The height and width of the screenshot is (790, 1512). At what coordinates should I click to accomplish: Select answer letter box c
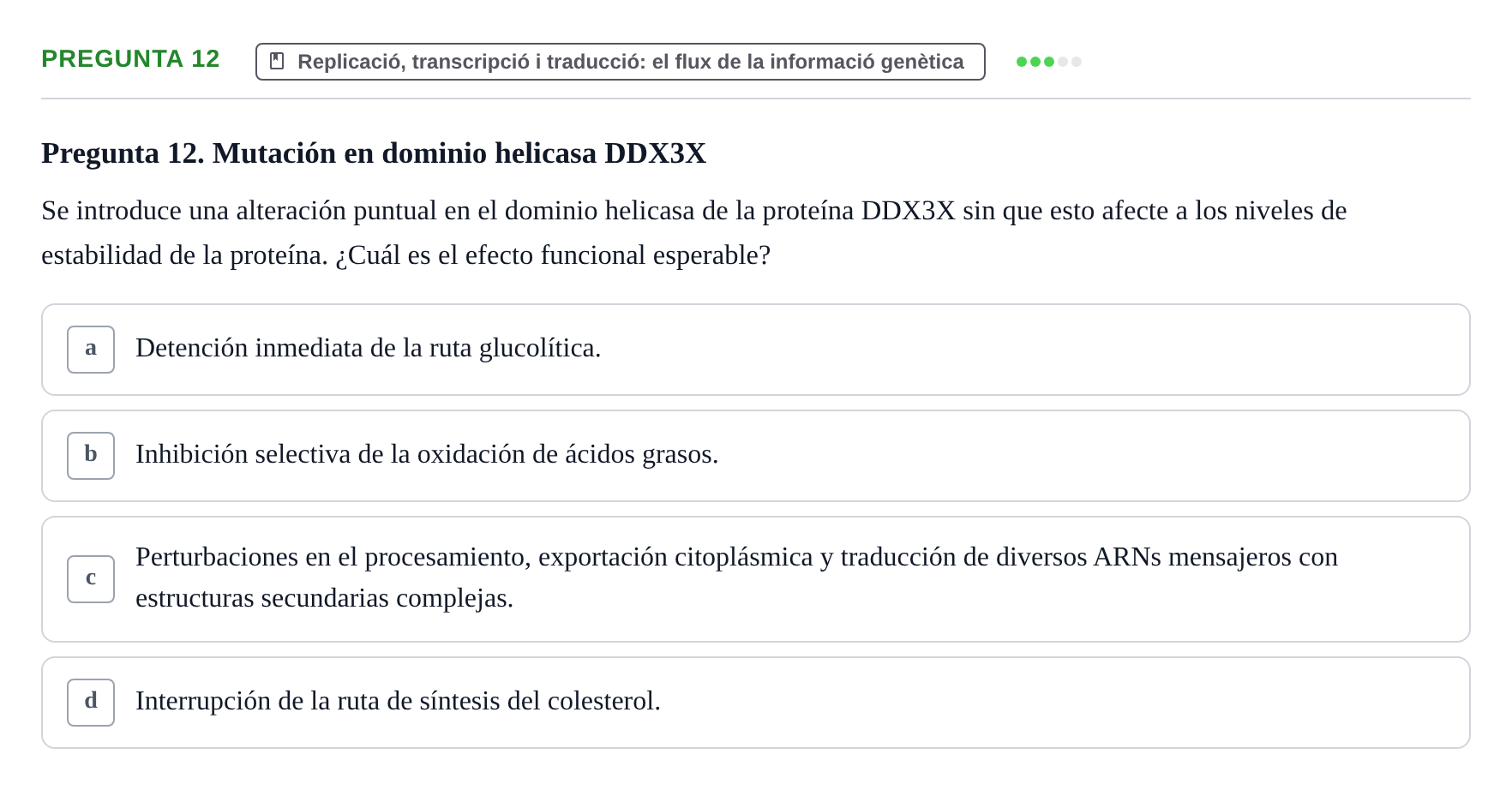91,579
